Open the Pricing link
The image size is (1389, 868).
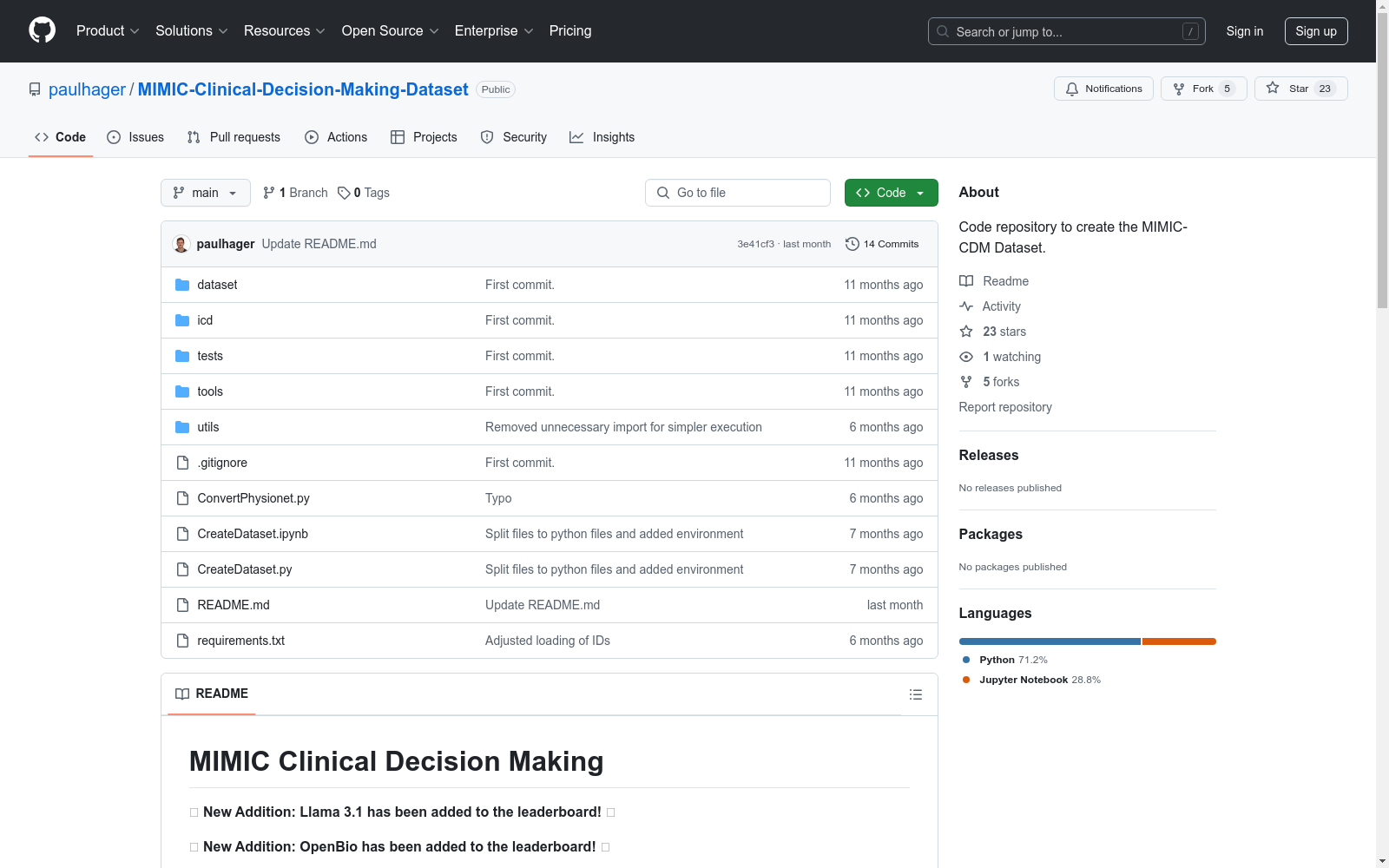tap(570, 31)
